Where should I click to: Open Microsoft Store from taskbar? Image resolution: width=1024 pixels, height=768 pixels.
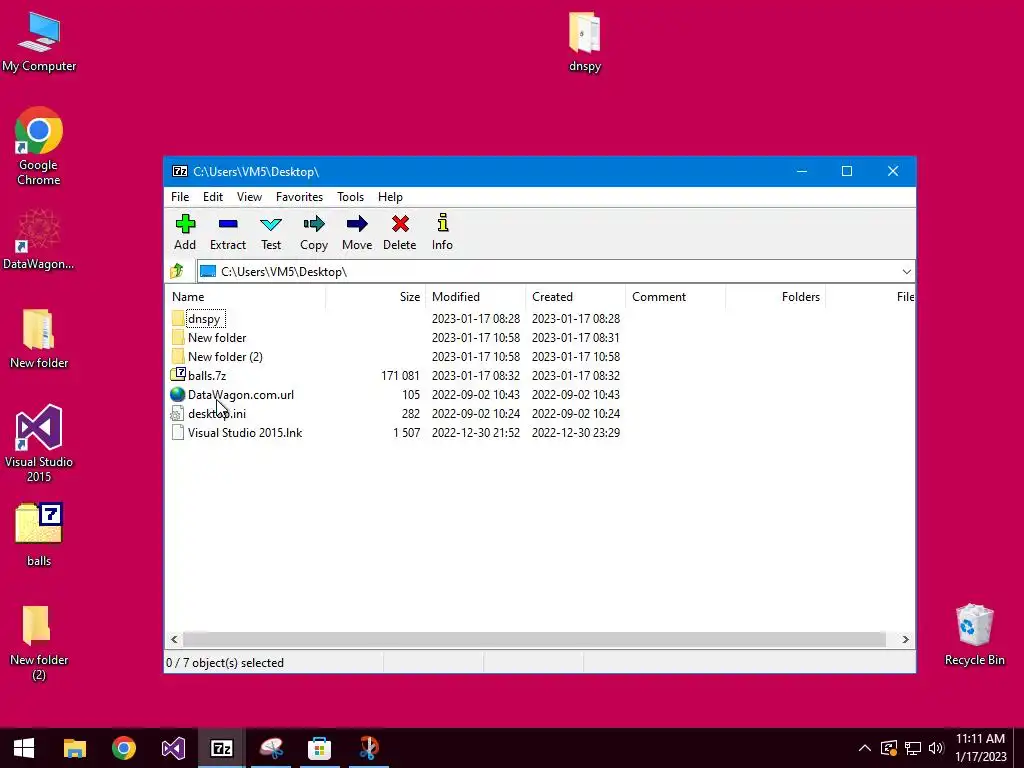coord(319,748)
